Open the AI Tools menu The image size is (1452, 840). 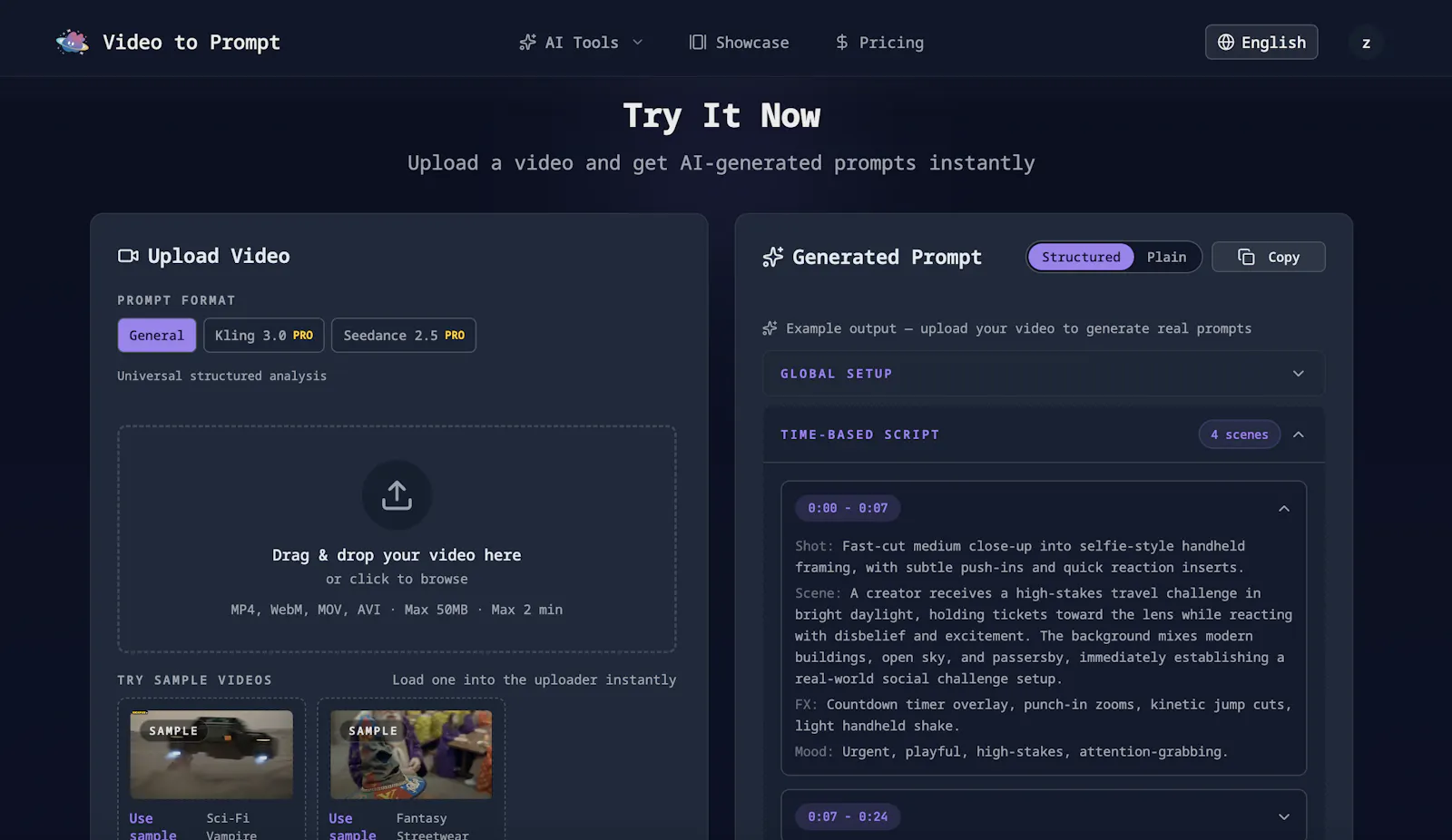tap(581, 43)
